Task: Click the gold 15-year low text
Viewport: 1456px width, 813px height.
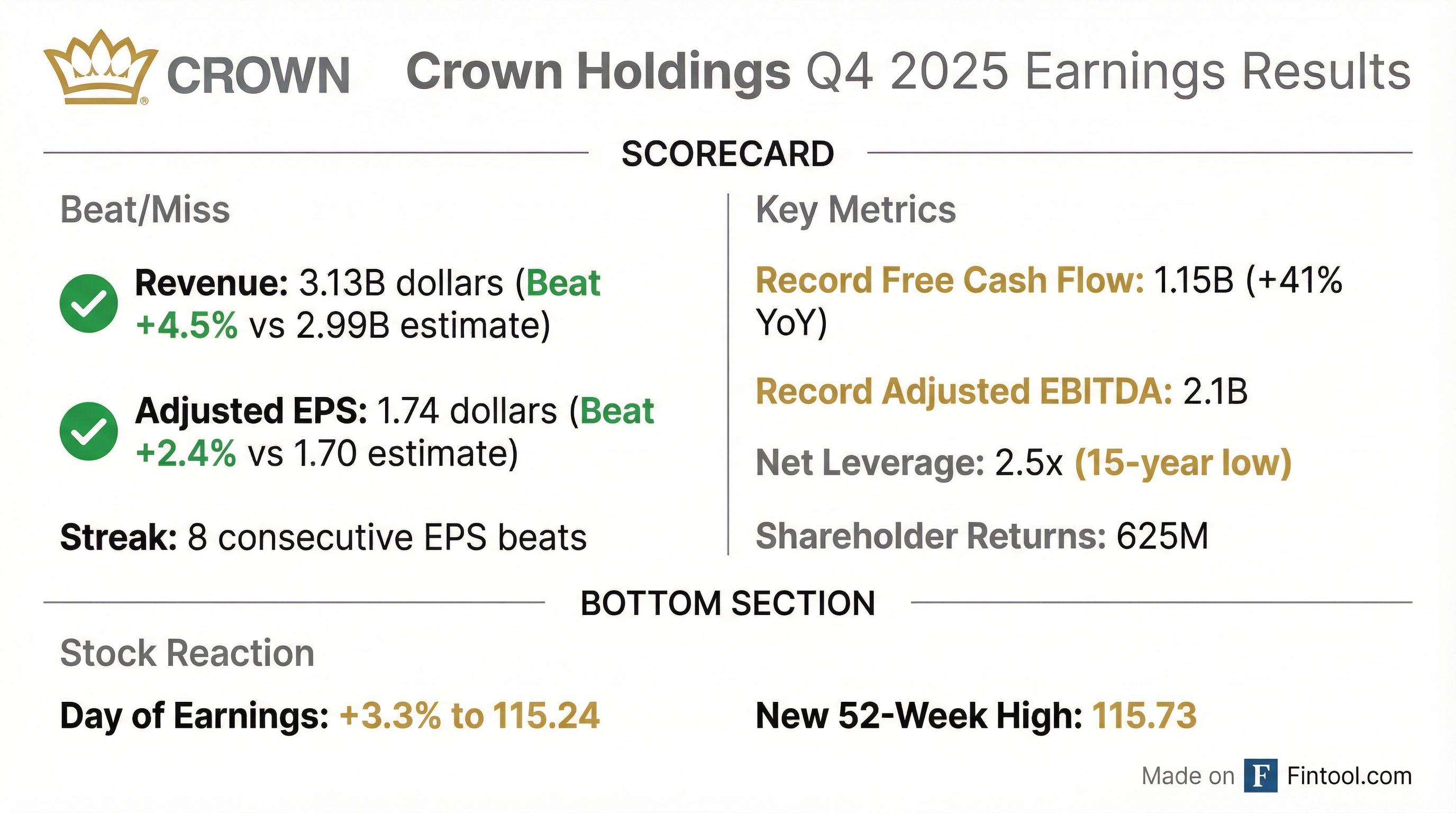Action: click(x=1182, y=463)
